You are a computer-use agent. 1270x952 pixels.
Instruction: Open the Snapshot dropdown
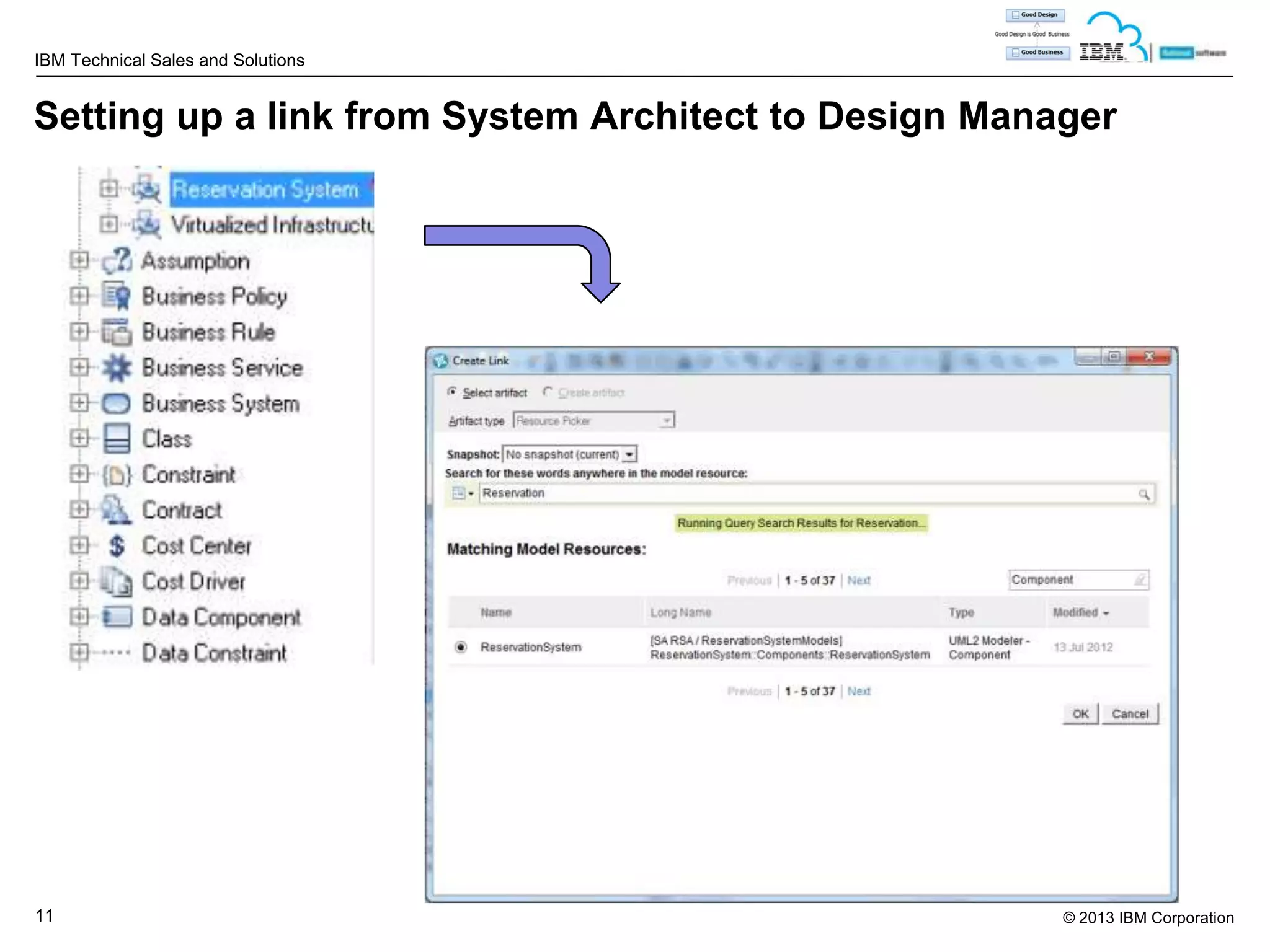(629, 454)
